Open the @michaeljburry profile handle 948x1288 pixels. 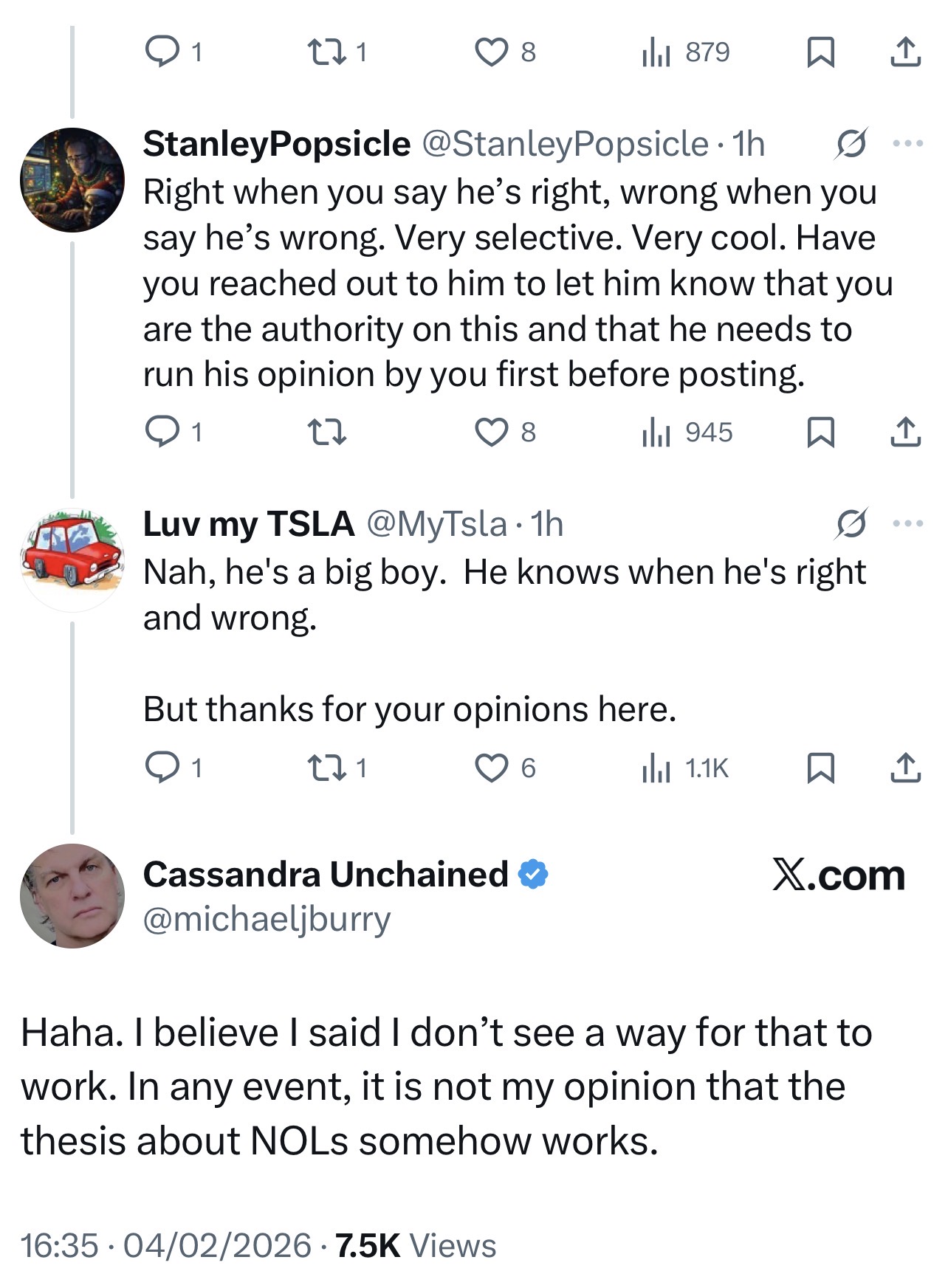(267, 920)
